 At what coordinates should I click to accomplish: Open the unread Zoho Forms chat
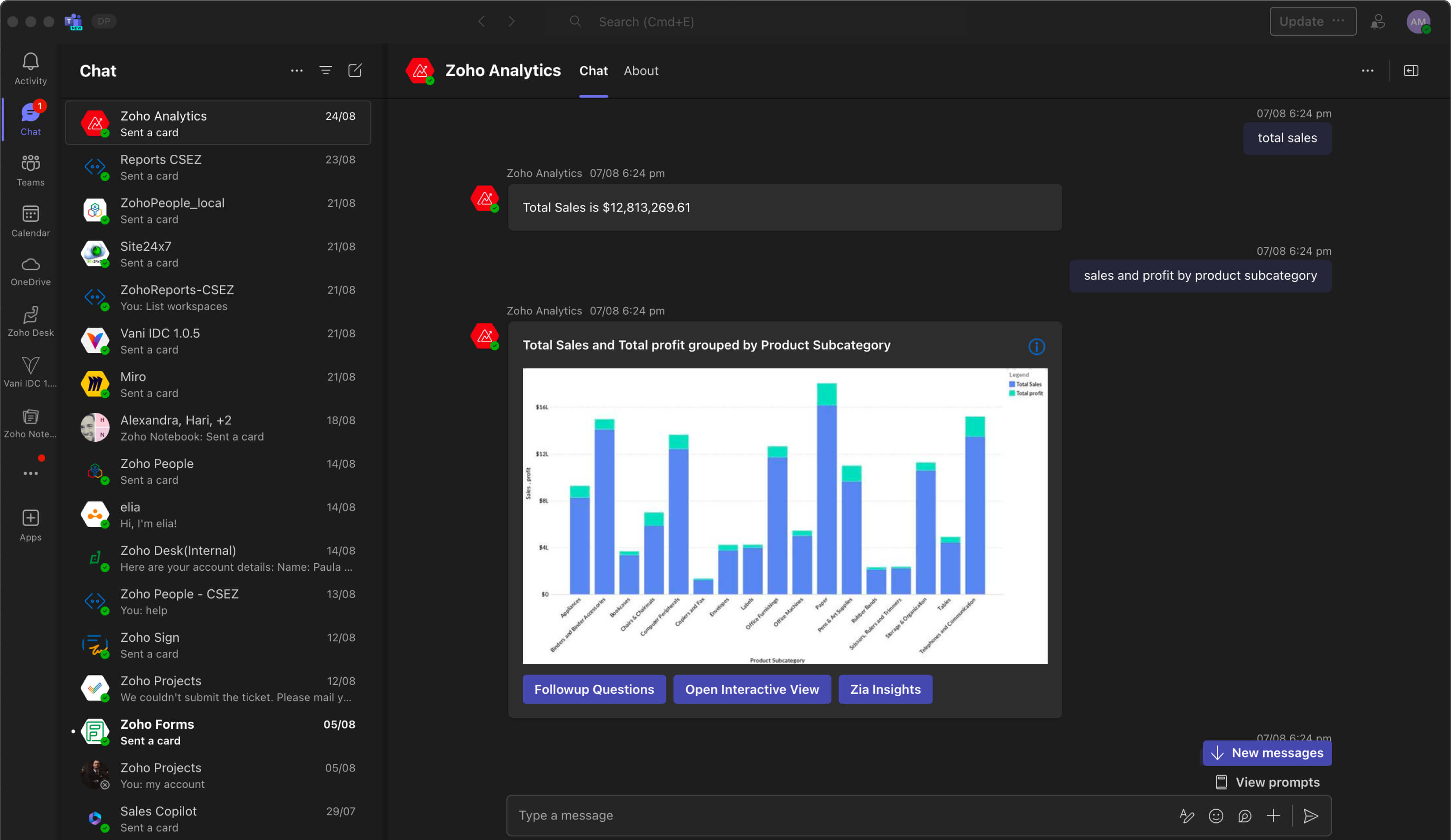click(218, 732)
